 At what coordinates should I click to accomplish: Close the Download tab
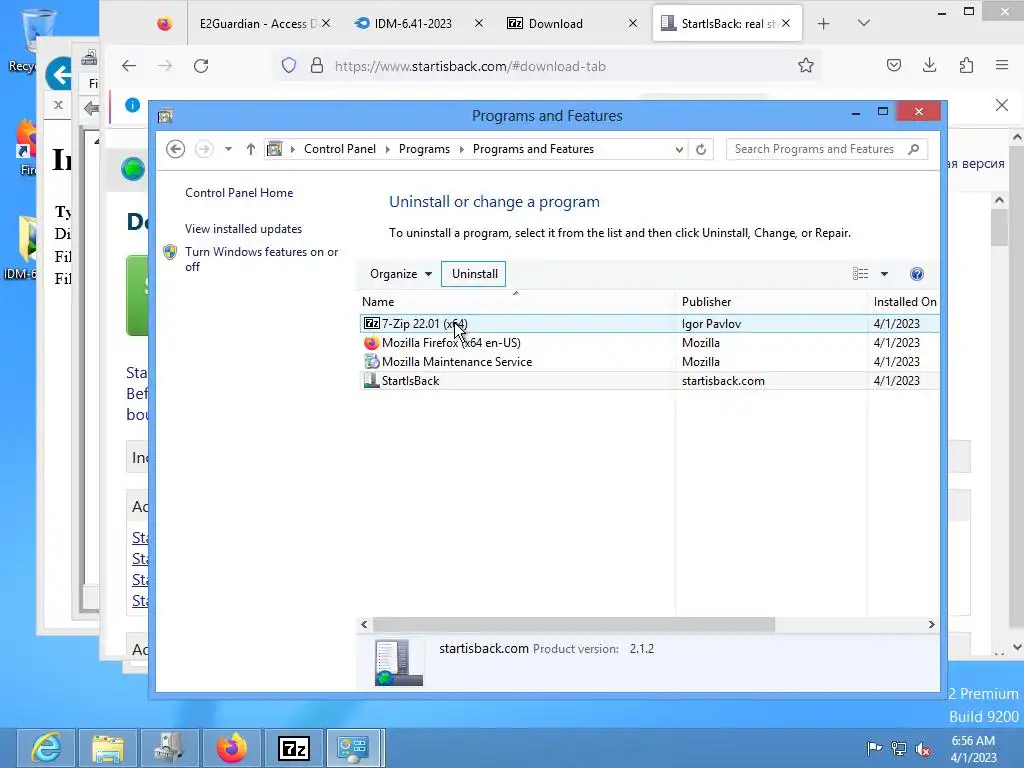click(x=633, y=24)
